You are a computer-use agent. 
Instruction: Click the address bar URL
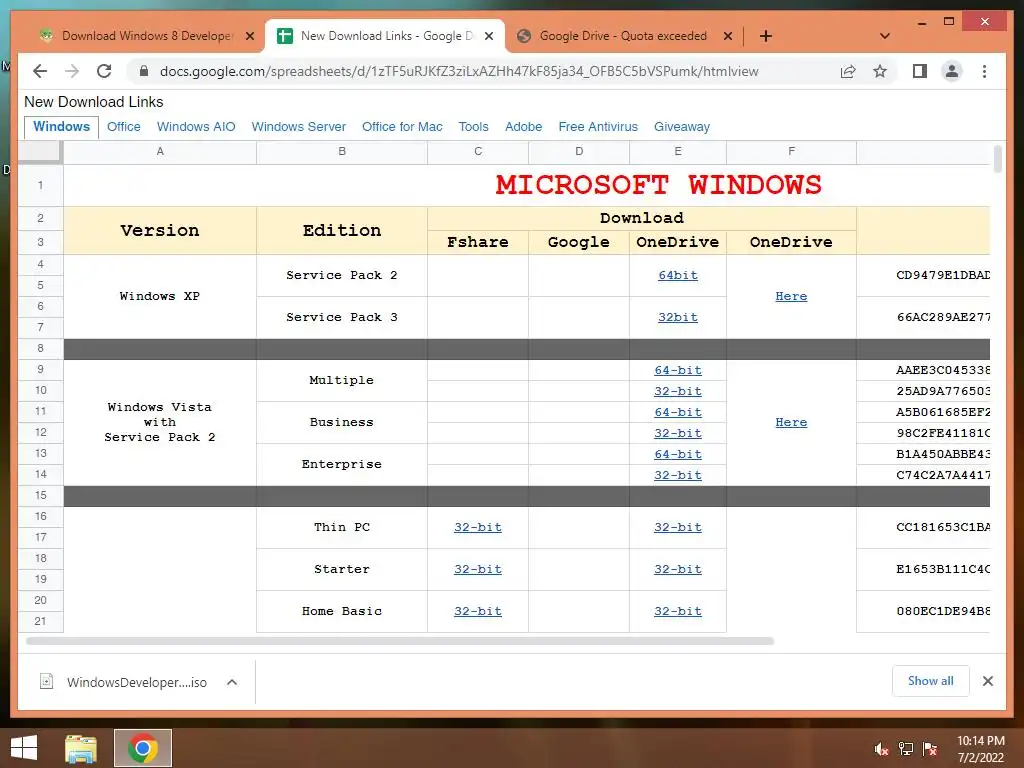(459, 71)
